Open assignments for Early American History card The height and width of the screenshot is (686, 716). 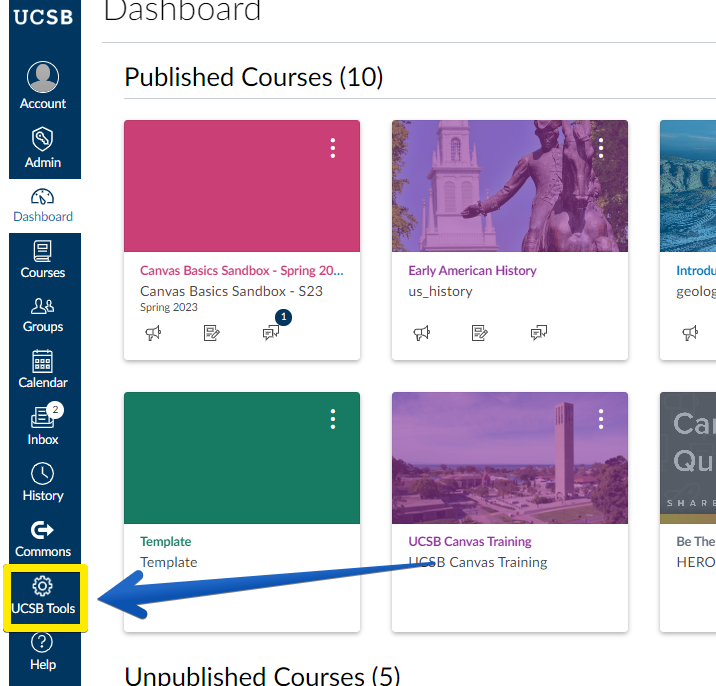[479, 333]
